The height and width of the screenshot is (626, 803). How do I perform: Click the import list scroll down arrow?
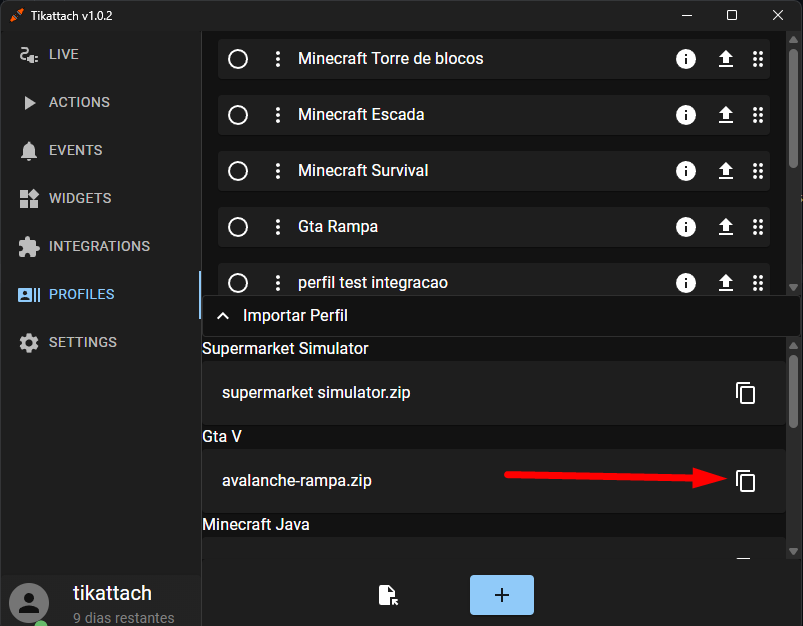[x=794, y=552]
